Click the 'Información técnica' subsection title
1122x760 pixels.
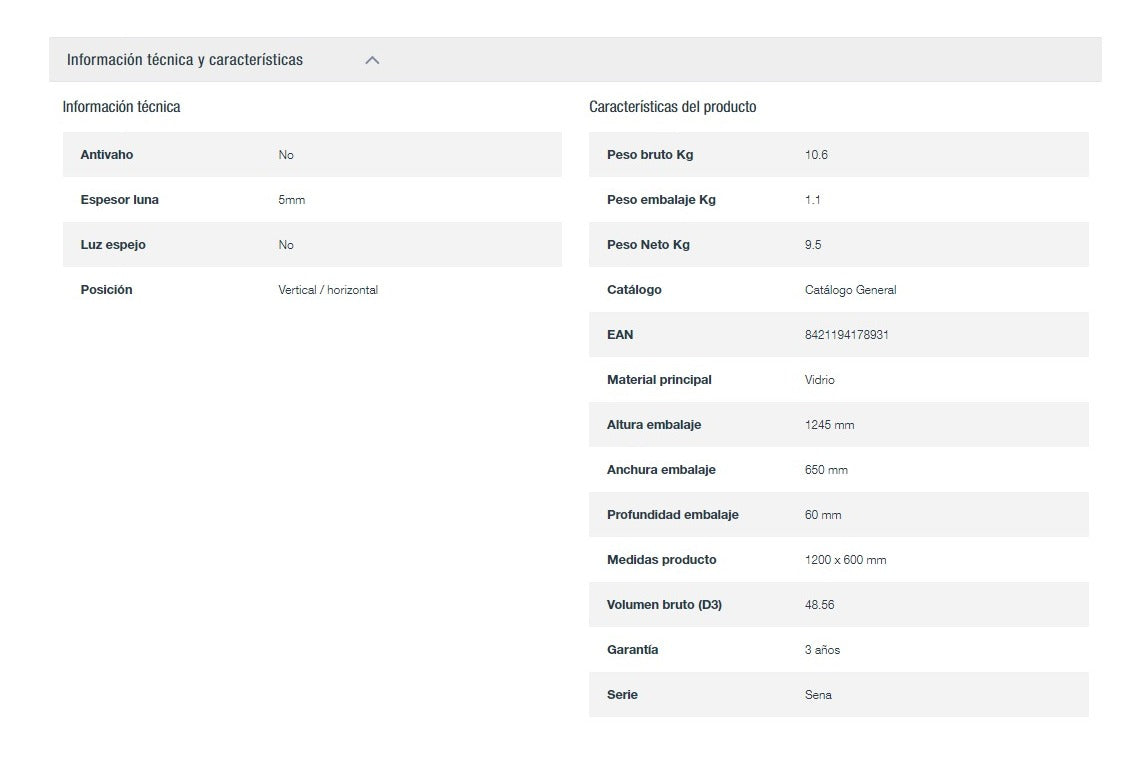[121, 107]
